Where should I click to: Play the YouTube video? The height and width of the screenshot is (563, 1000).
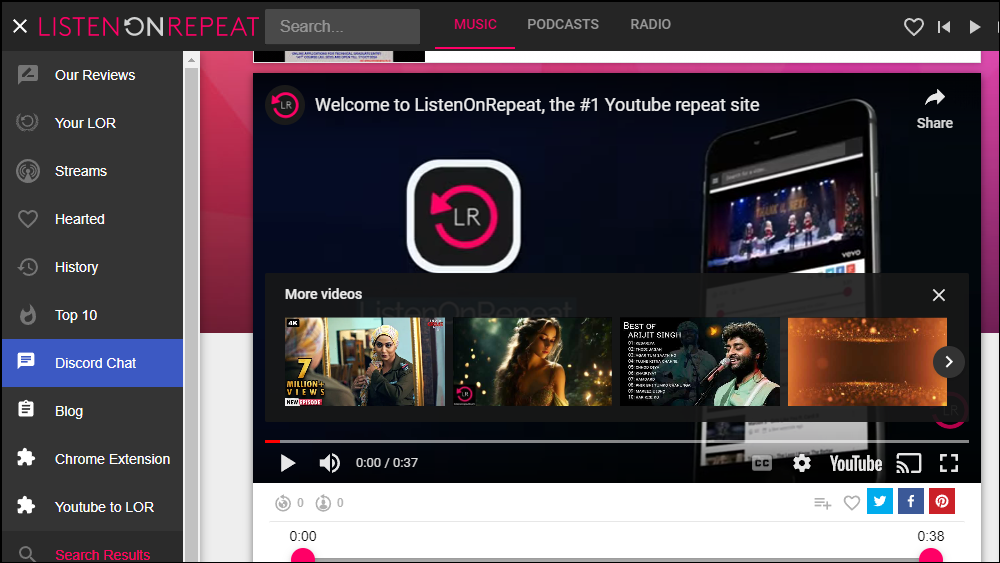[288, 463]
